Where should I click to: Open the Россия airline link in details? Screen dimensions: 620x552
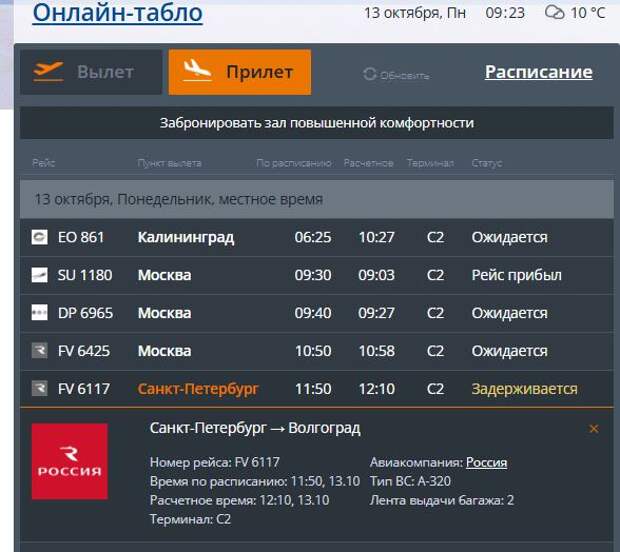point(486,462)
